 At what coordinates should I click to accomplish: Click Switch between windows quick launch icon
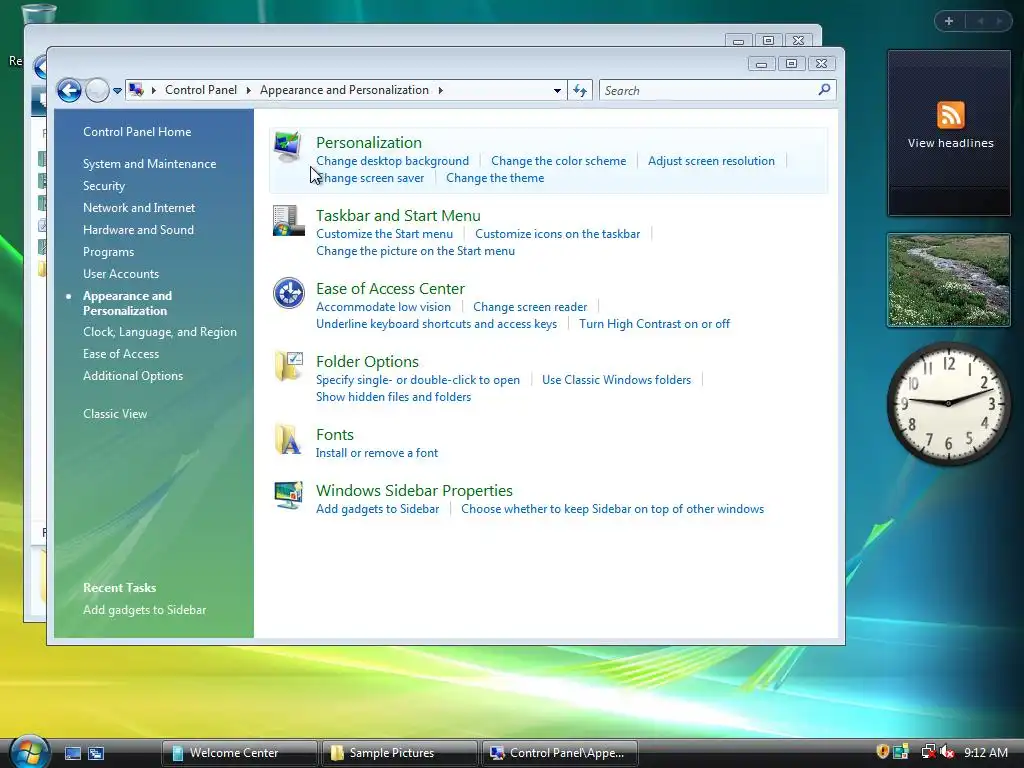click(x=96, y=754)
